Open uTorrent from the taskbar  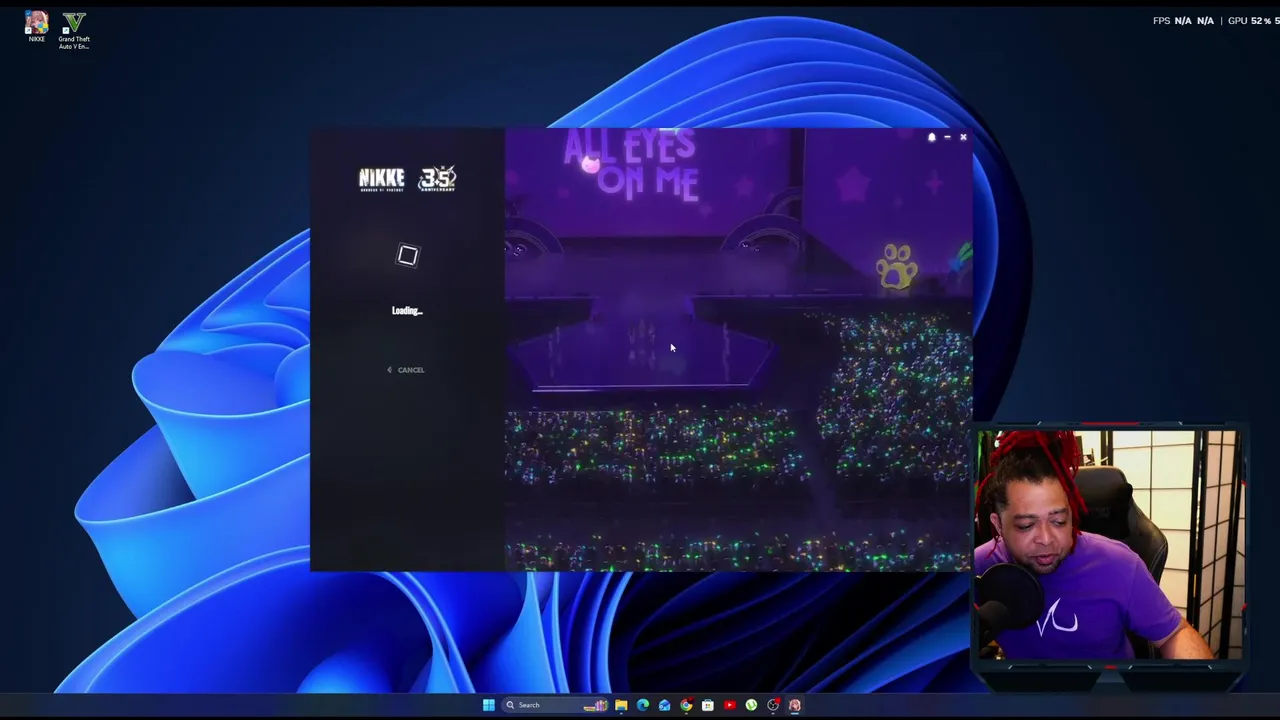tap(751, 705)
